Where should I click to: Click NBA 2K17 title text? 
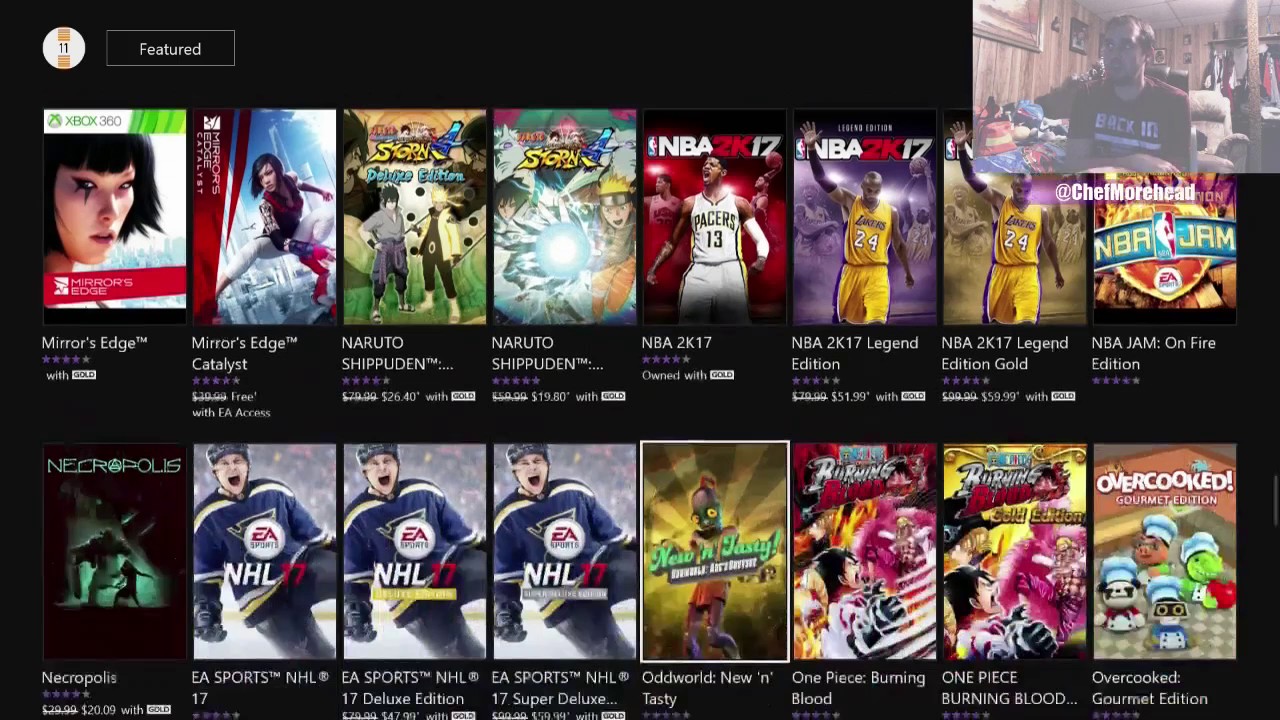click(677, 343)
